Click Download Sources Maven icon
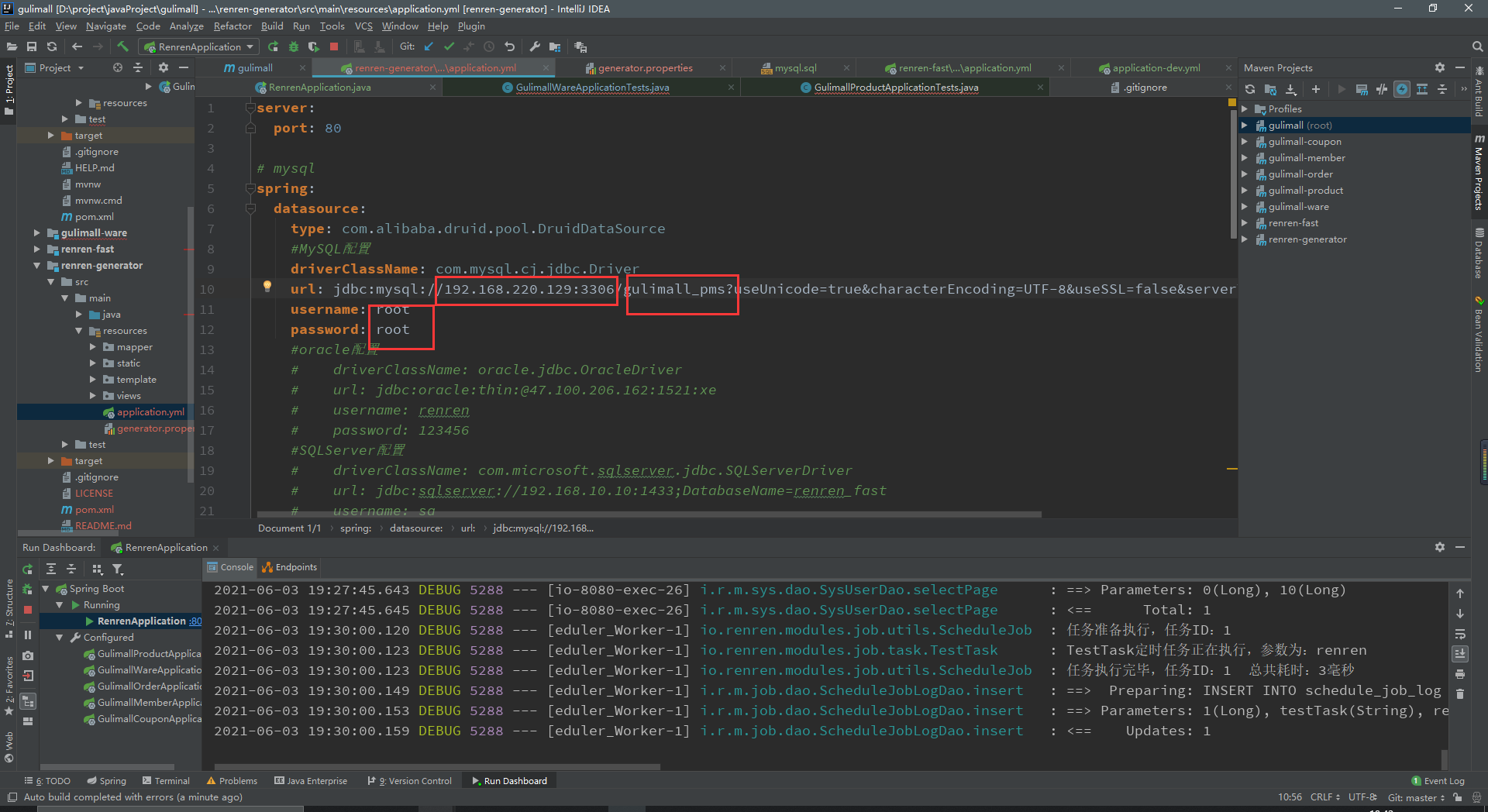The height and width of the screenshot is (812, 1488). (1291, 89)
